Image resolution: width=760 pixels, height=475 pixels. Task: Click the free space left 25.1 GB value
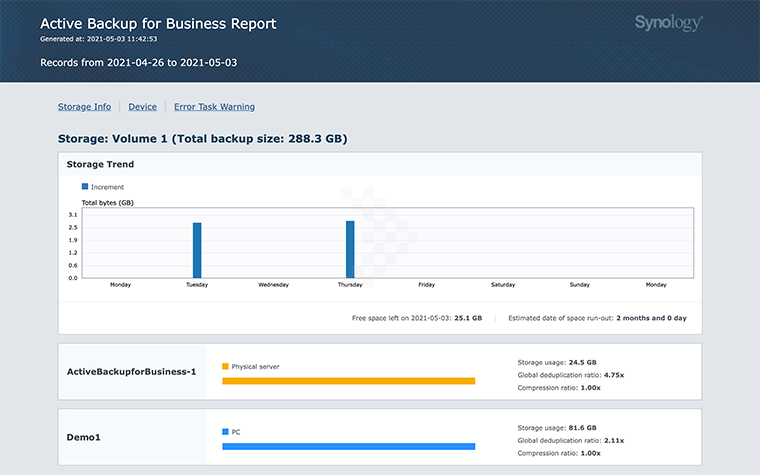[469, 318]
